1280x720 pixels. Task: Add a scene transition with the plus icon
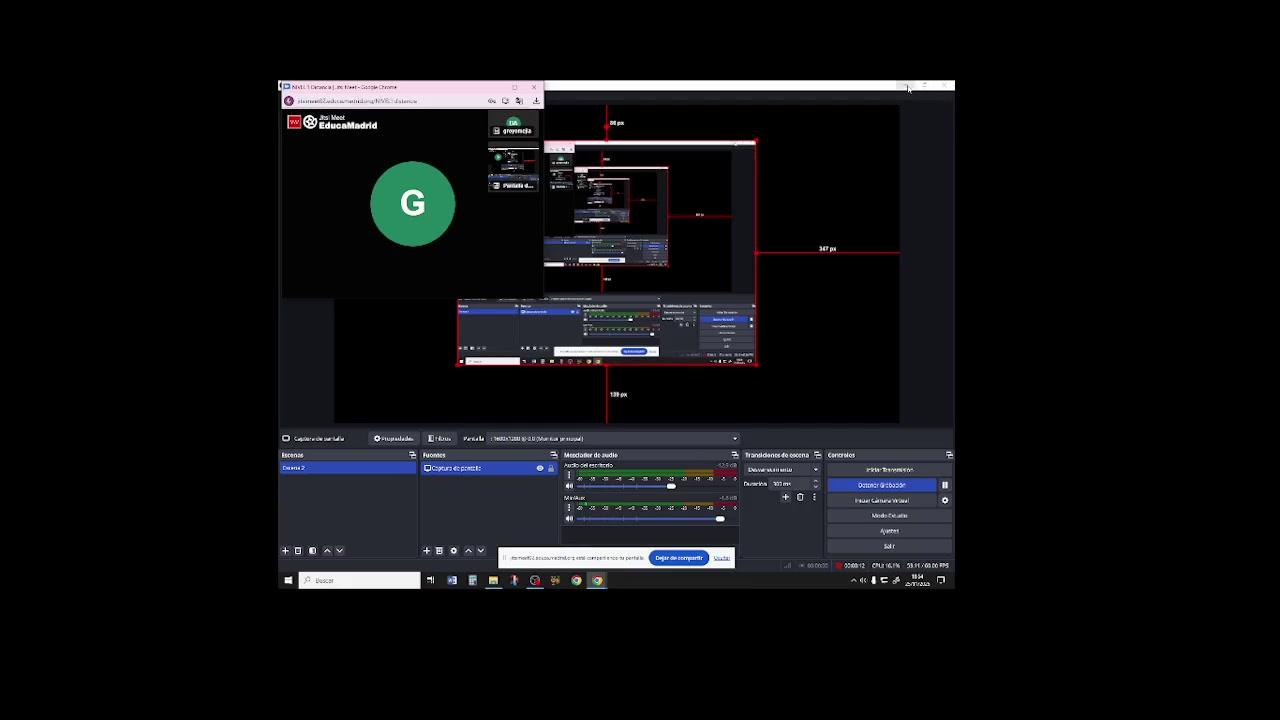pyautogui.click(x=785, y=497)
